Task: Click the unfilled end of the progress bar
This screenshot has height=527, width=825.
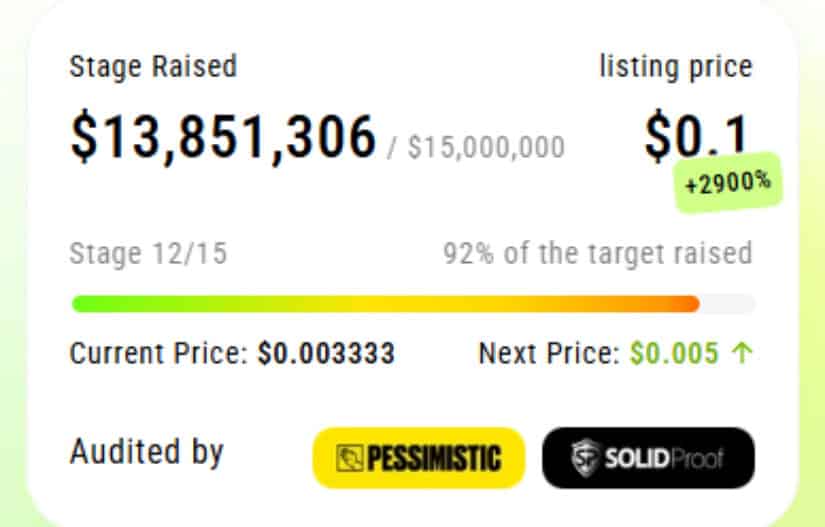Action: coord(728,304)
